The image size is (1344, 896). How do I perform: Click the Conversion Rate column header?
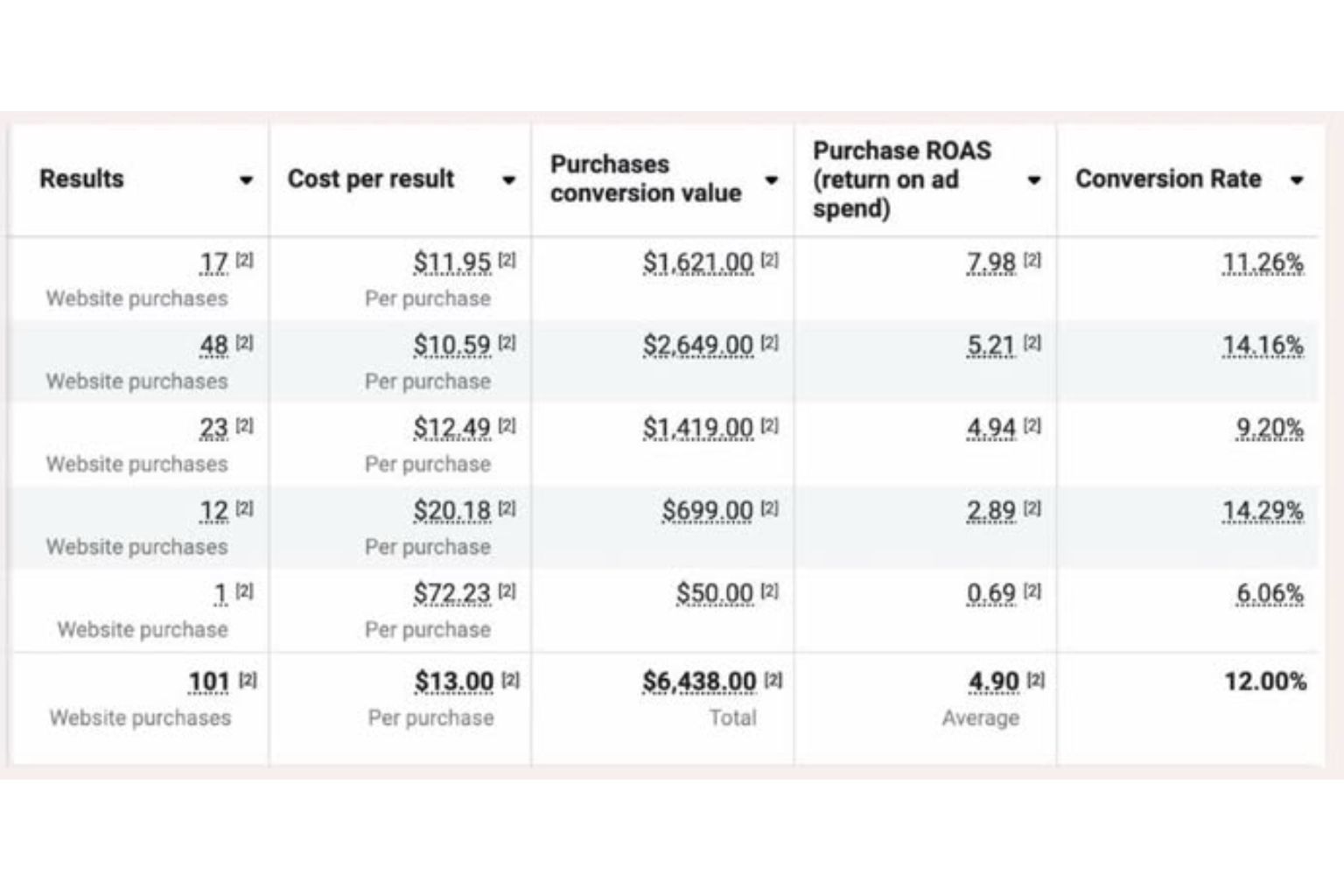coord(1168,178)
